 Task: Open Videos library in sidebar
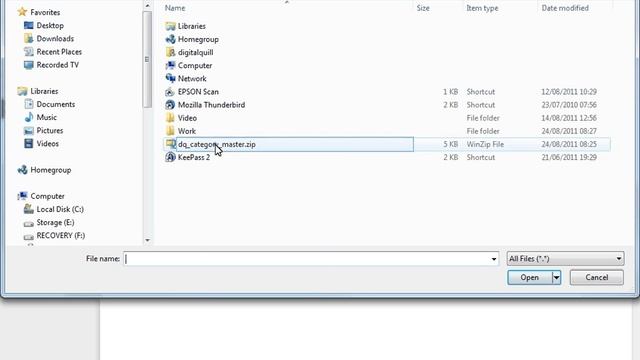pyautogui.click(x=48, y=143)
